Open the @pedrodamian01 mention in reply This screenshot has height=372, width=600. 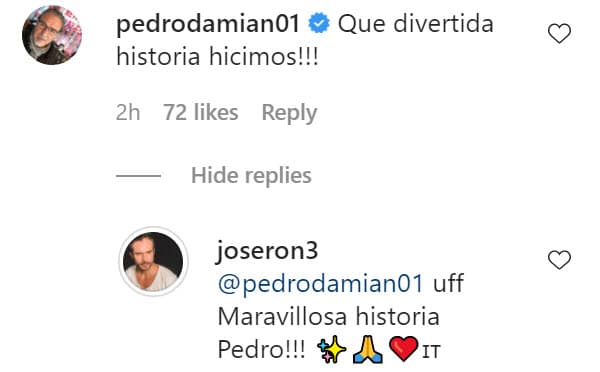click(321, 284)
